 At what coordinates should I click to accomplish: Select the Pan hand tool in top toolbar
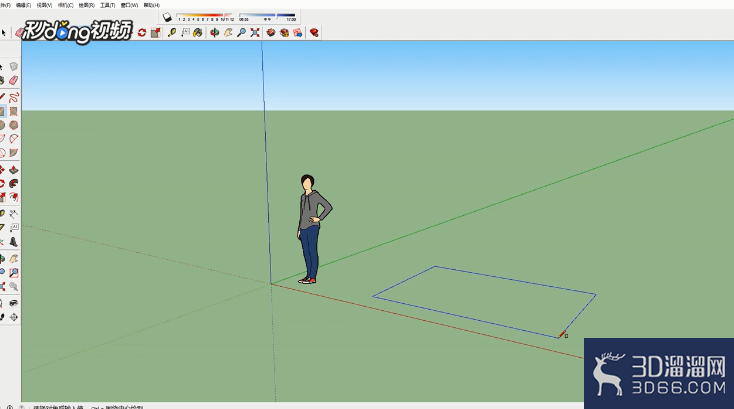coord(228,32)
